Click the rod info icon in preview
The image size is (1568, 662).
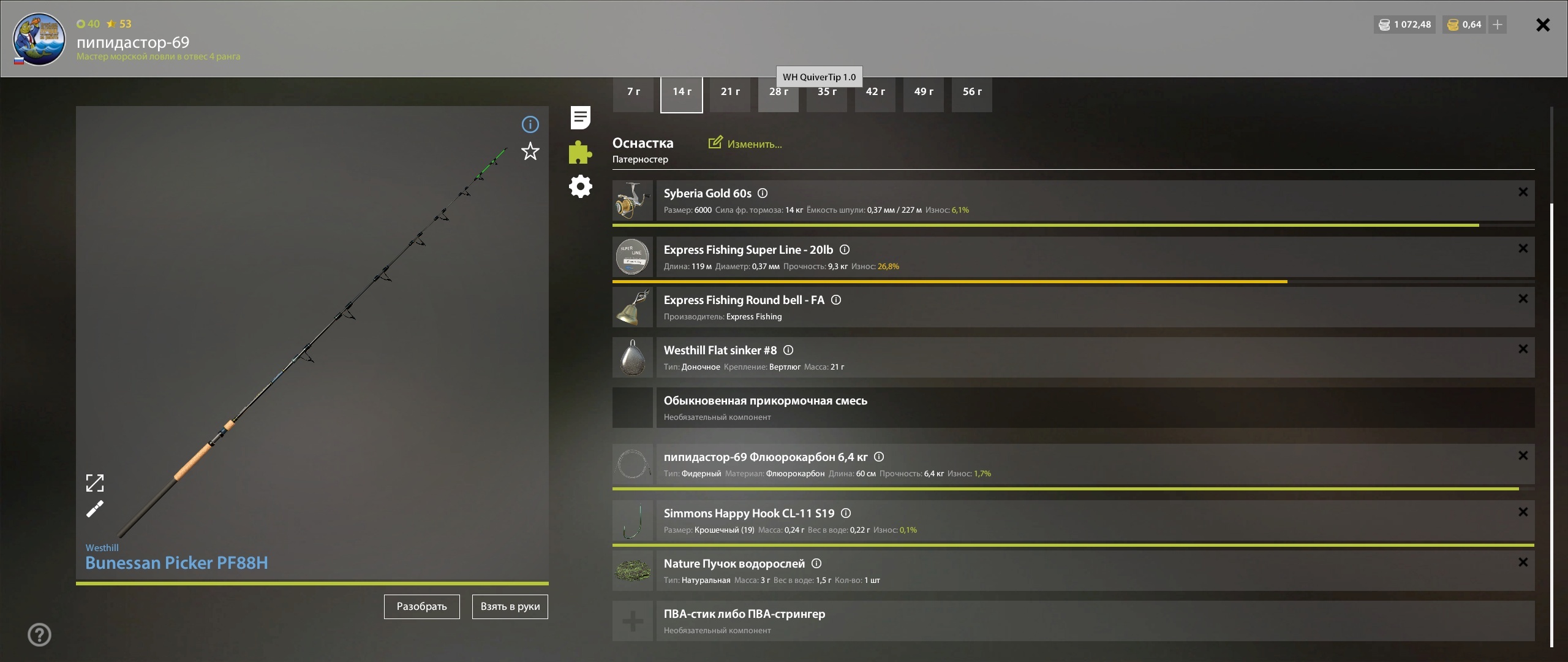[530, 124]
